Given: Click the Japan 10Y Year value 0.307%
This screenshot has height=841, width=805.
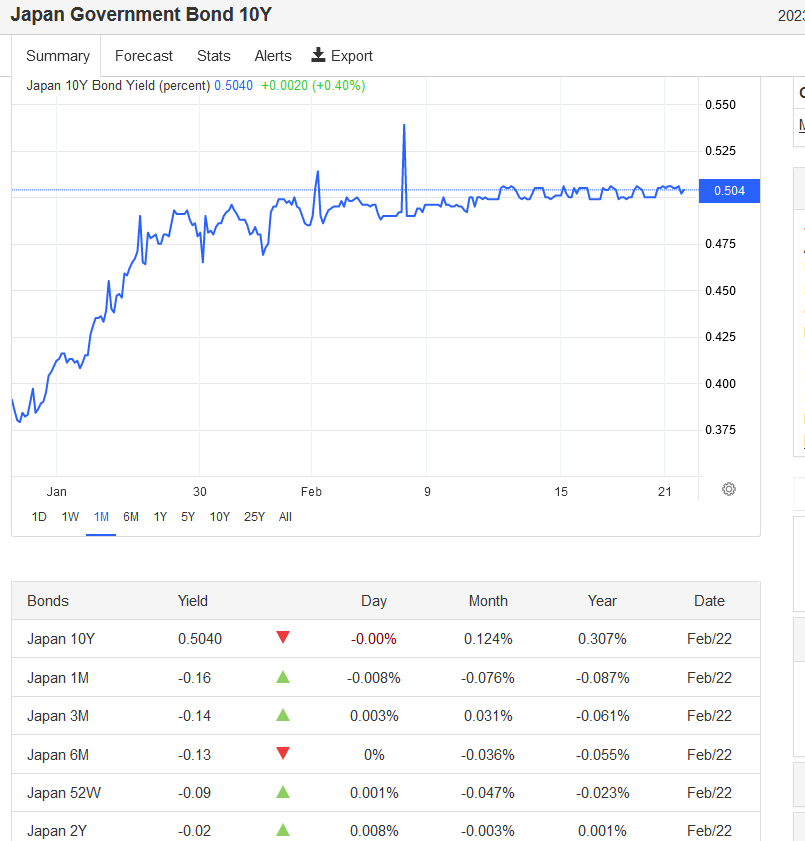Looking at the screenshot, I should point(602,639).
